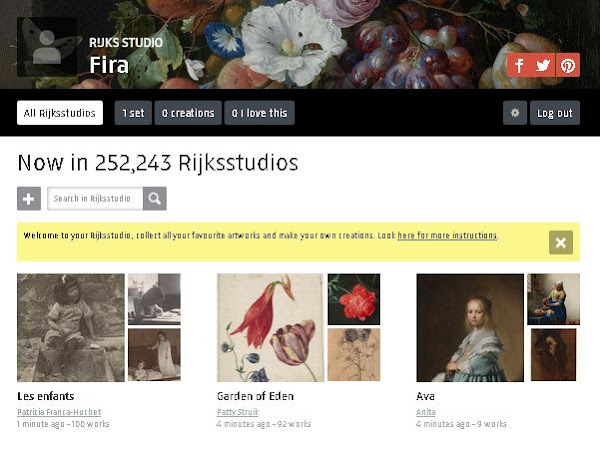Open the 0 creations tab

tap(188, 113)
